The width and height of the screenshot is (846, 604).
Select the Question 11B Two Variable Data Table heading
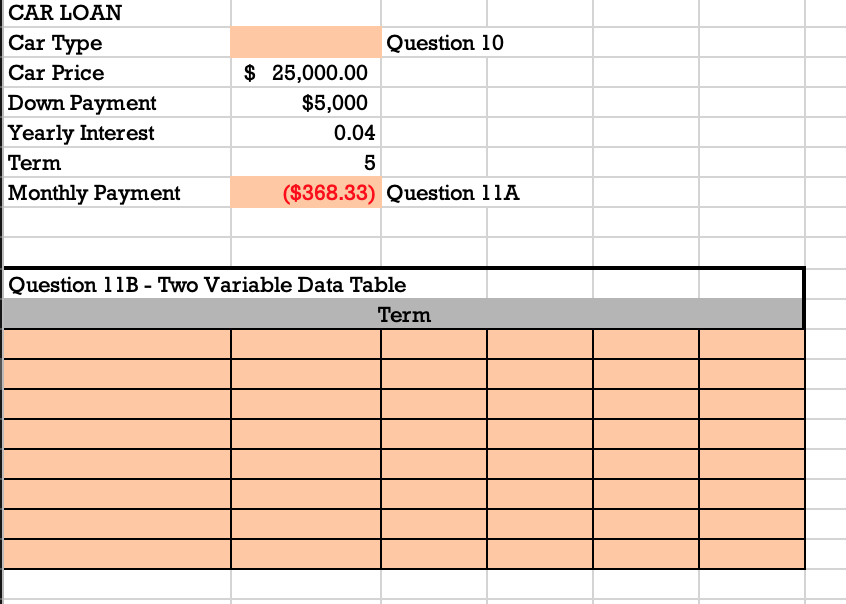coord(207,285)
